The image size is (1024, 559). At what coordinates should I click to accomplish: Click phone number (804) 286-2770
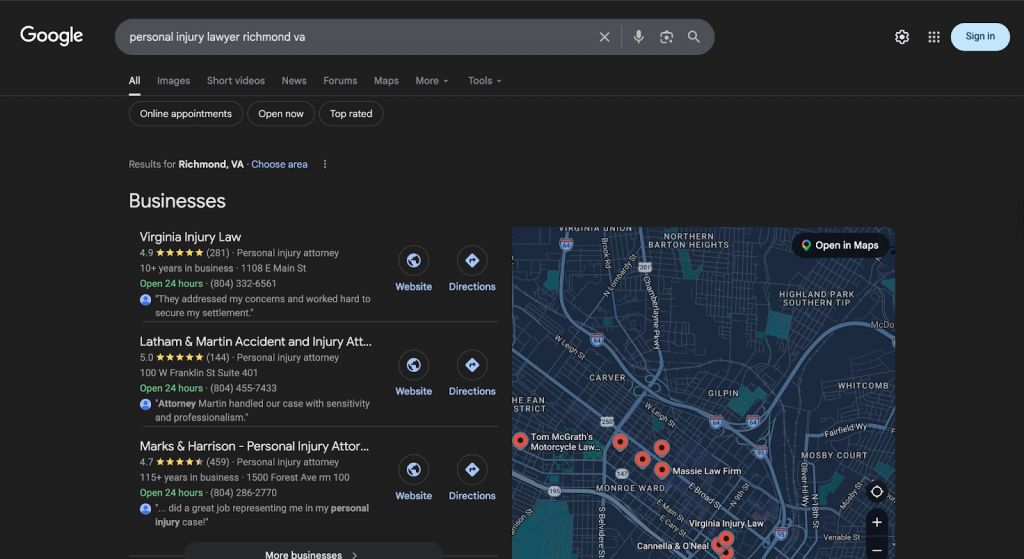click(243, 493)
